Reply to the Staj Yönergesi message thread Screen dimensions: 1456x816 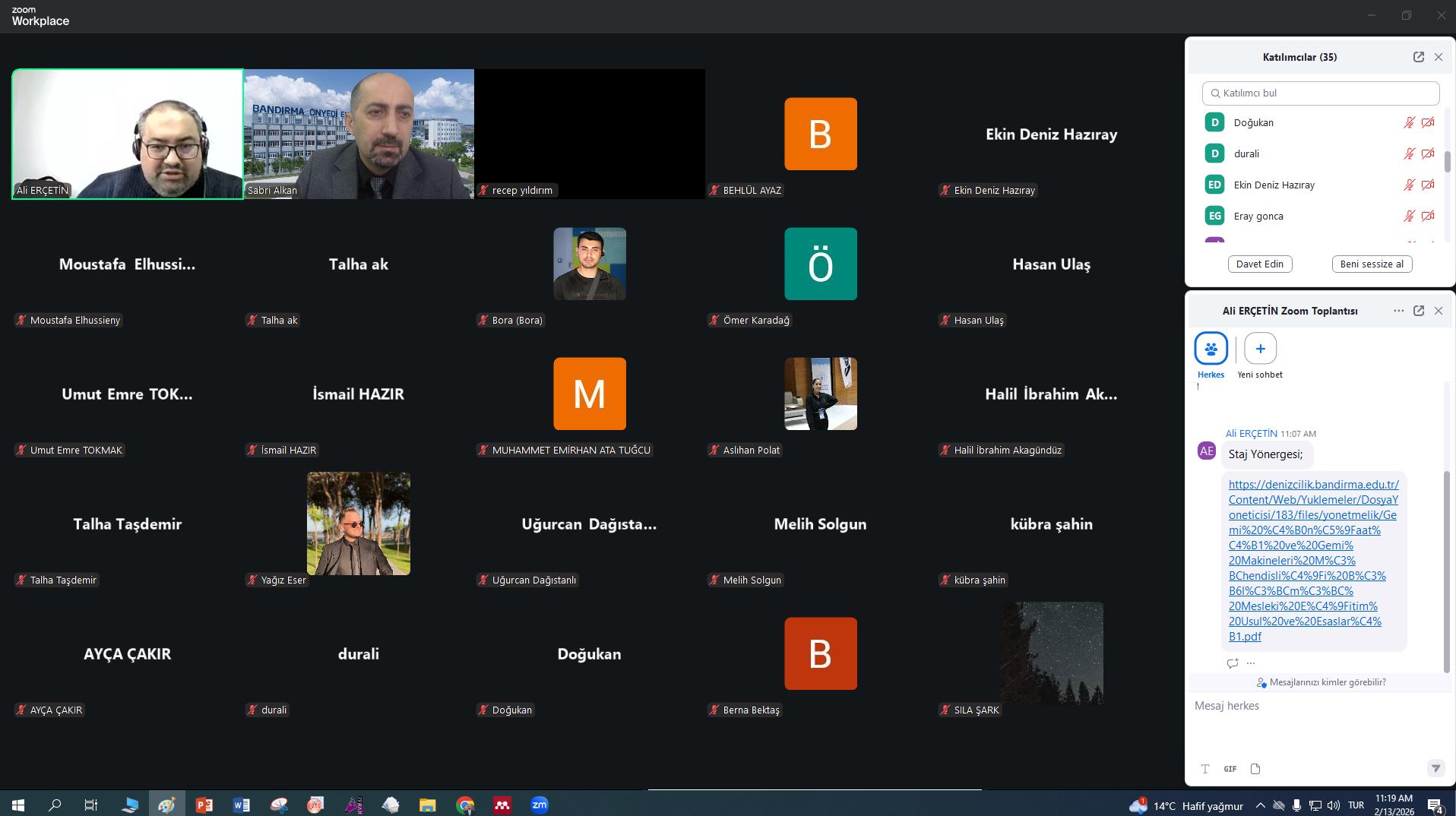pos(1232,663)
